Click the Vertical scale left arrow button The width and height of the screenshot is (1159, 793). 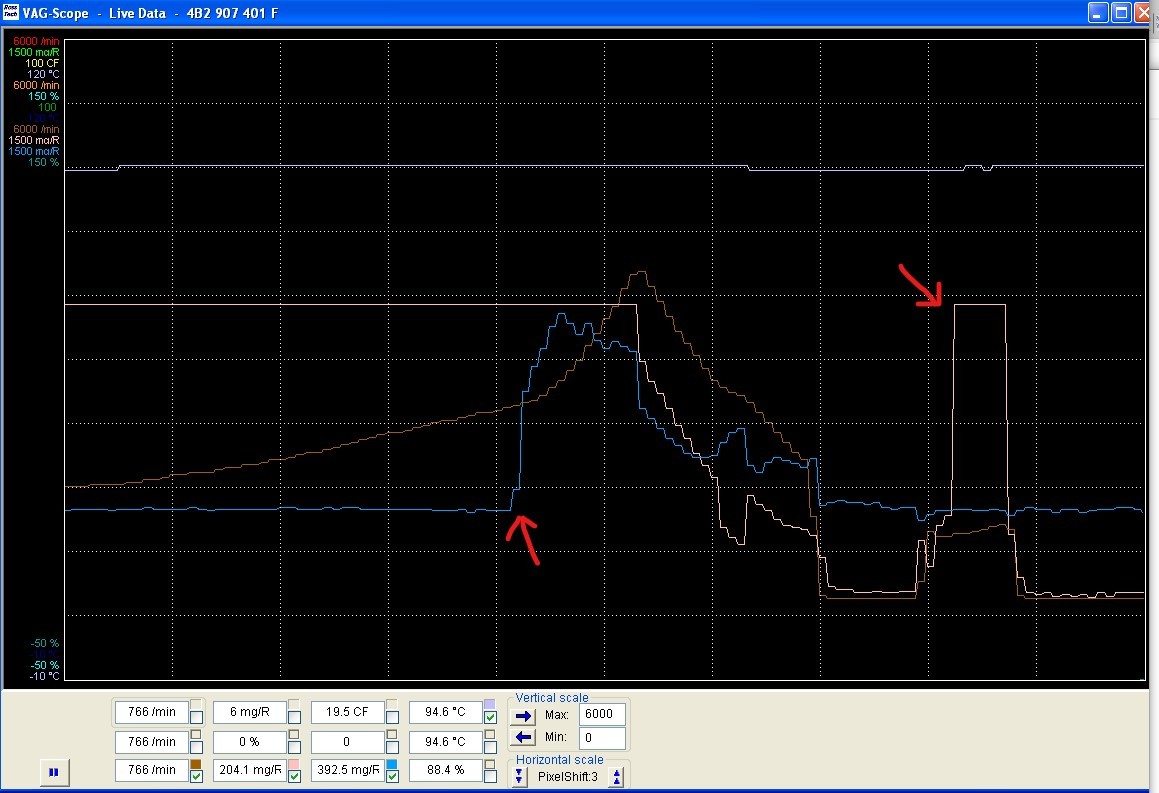click(x=523, y=738)
